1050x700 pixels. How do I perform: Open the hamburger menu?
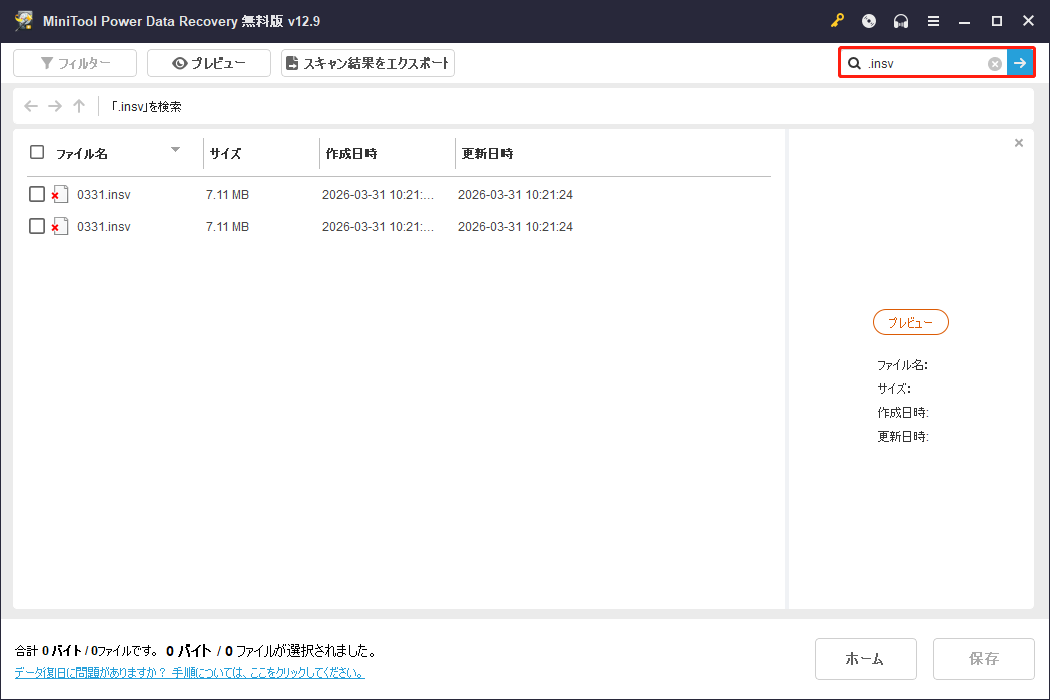point(933,21)
